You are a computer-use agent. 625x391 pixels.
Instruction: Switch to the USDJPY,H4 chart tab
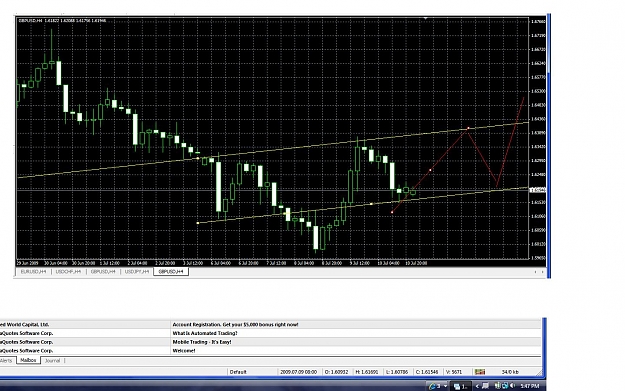137,271
